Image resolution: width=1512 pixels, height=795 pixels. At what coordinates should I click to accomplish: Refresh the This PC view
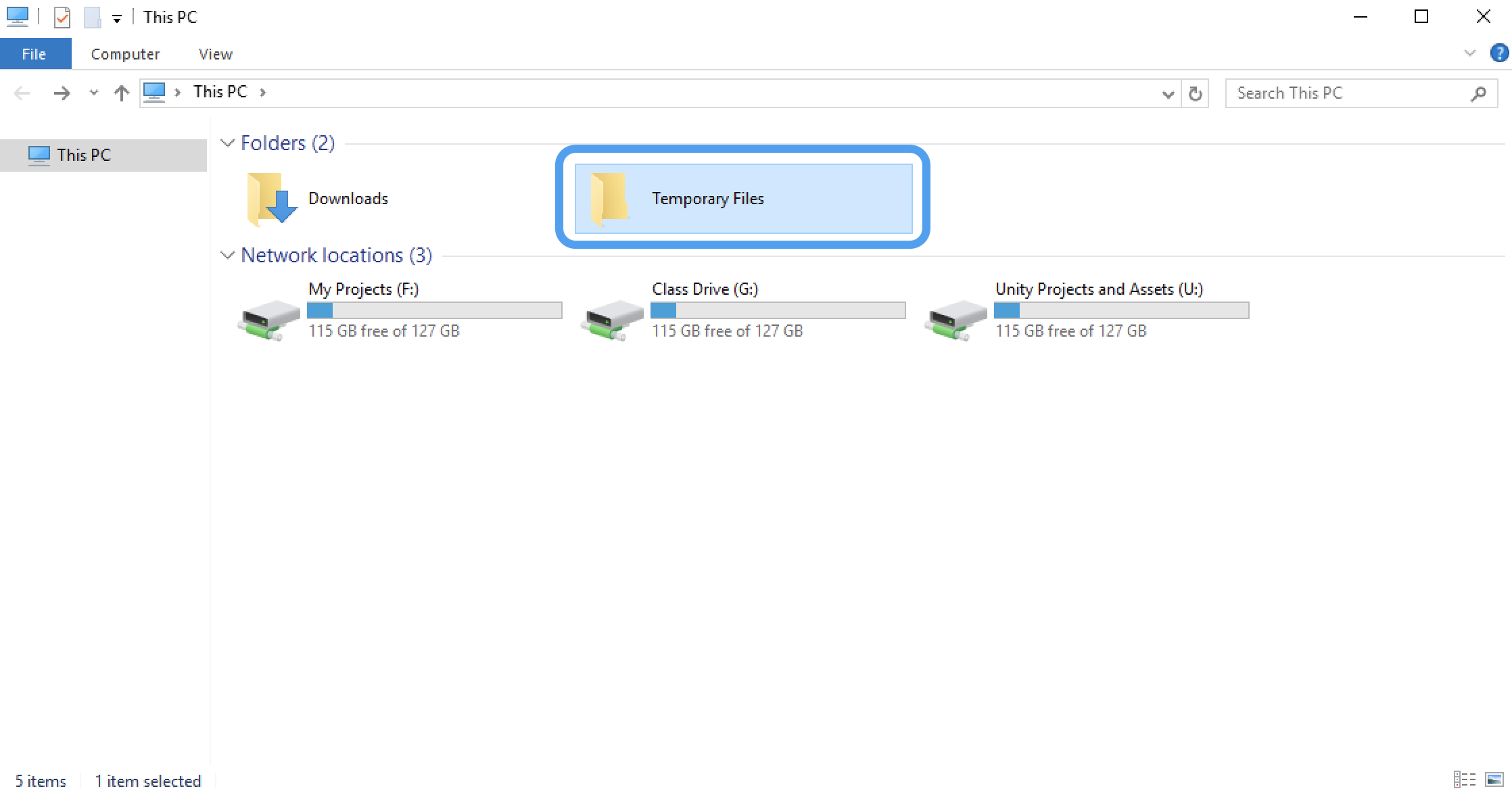[x=1196, y=93]
